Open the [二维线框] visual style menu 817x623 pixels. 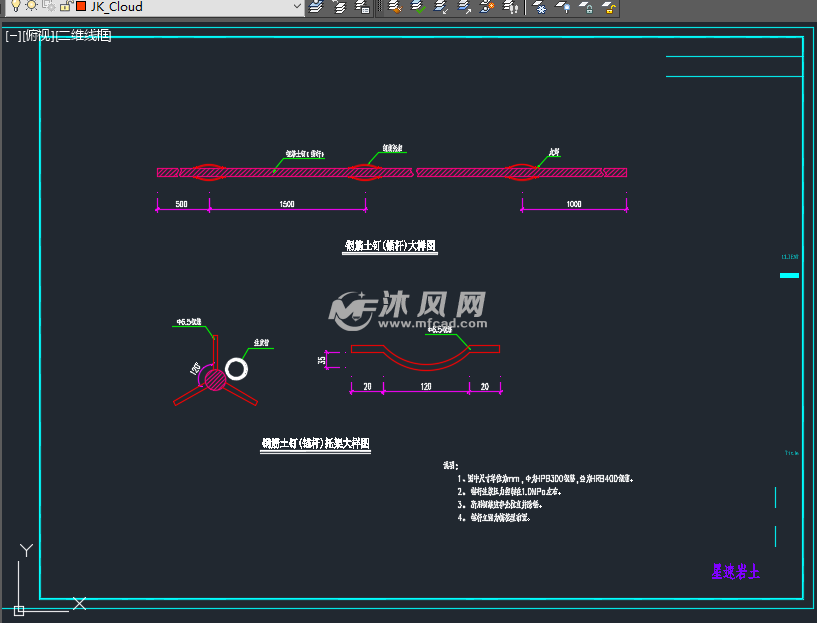pyautogui.click(x=84, y=36)
